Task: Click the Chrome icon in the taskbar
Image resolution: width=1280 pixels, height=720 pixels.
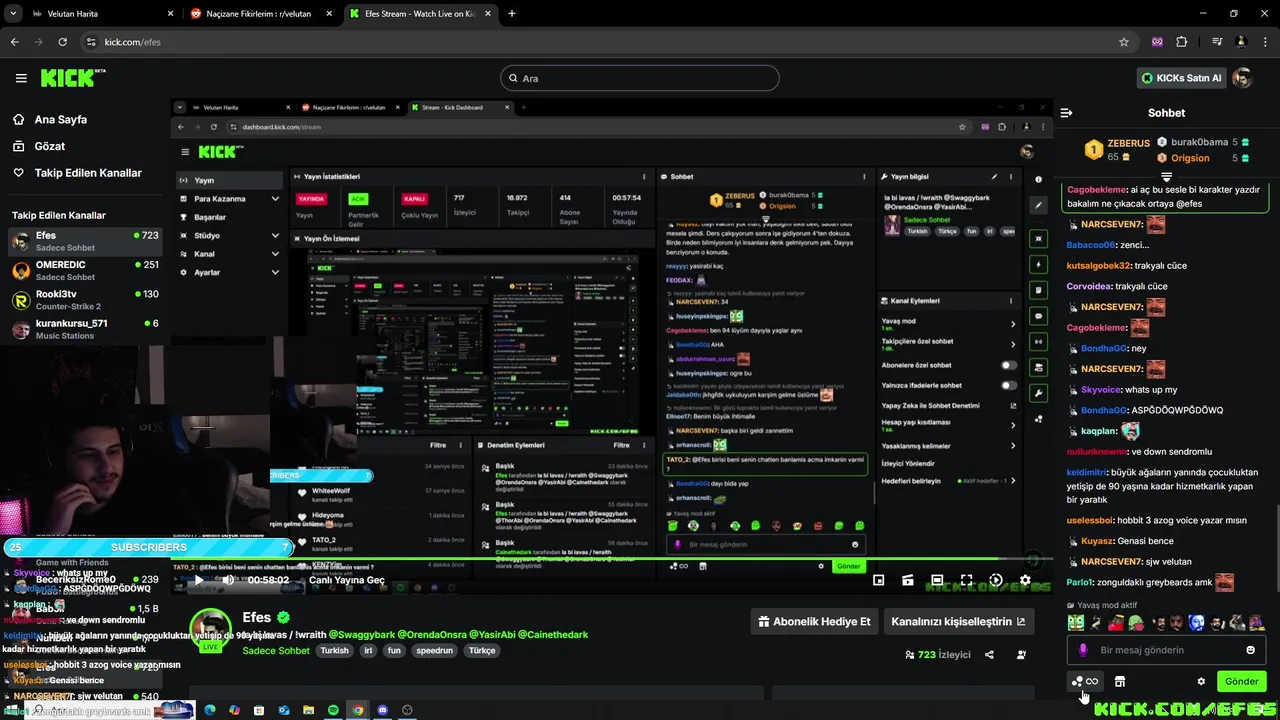Action: point(358,710)
